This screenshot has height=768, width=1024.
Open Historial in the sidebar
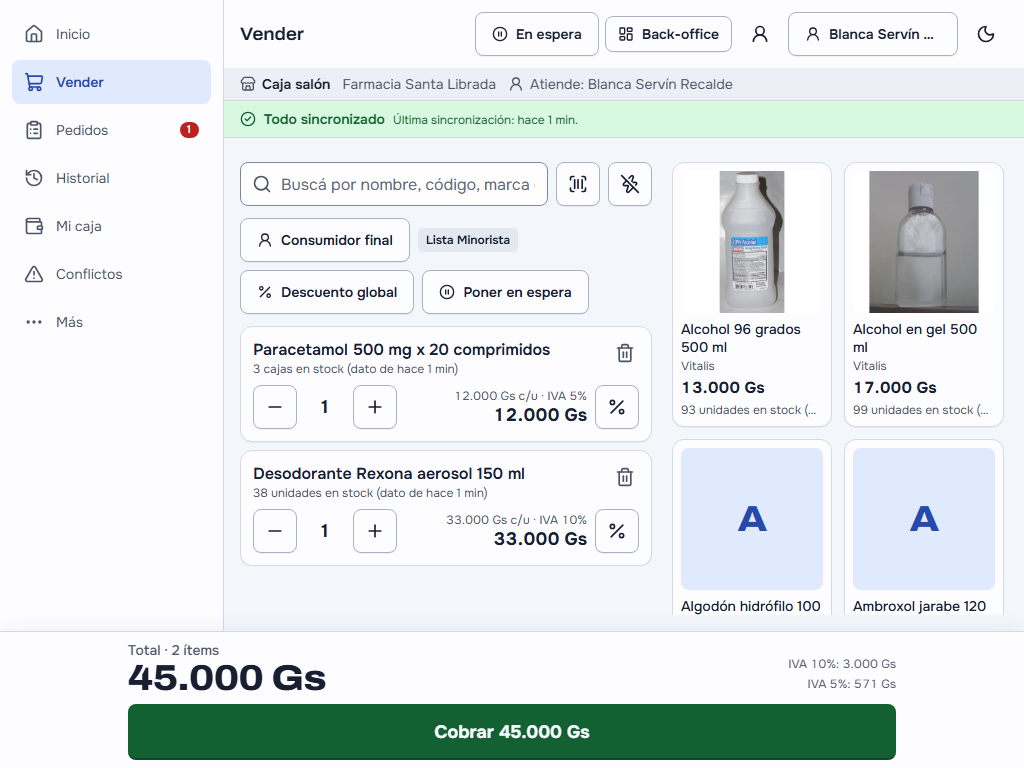point(111,178)
